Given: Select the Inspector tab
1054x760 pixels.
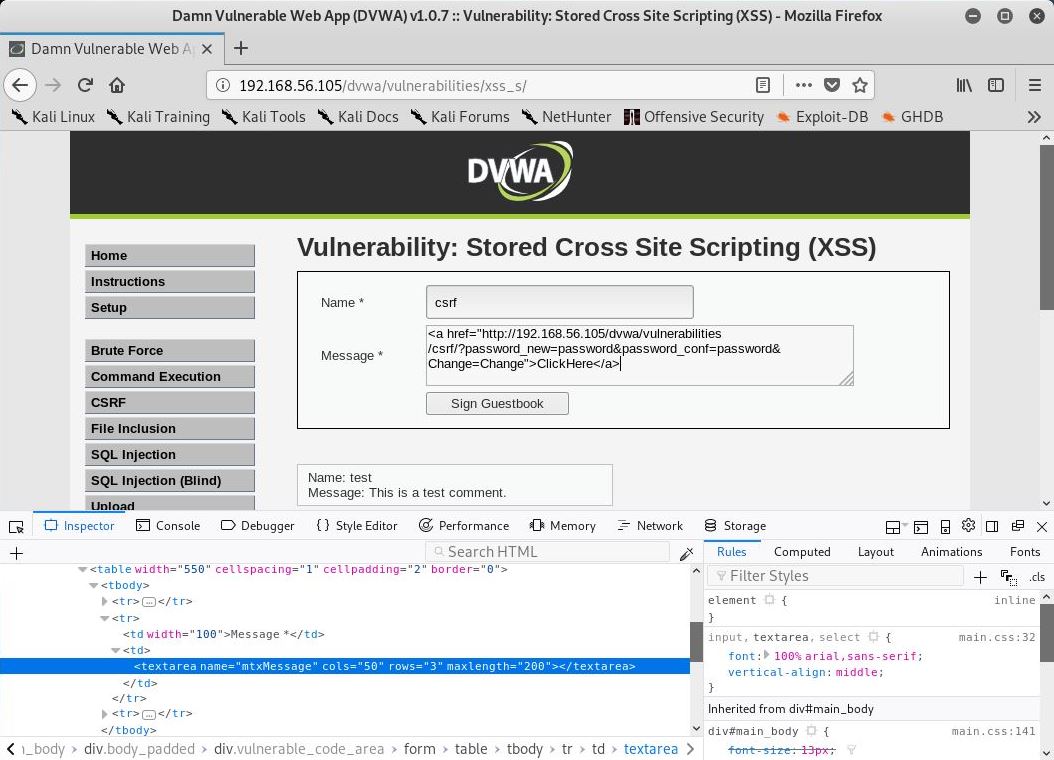Looking at the screenshot, I should (79, 525).
